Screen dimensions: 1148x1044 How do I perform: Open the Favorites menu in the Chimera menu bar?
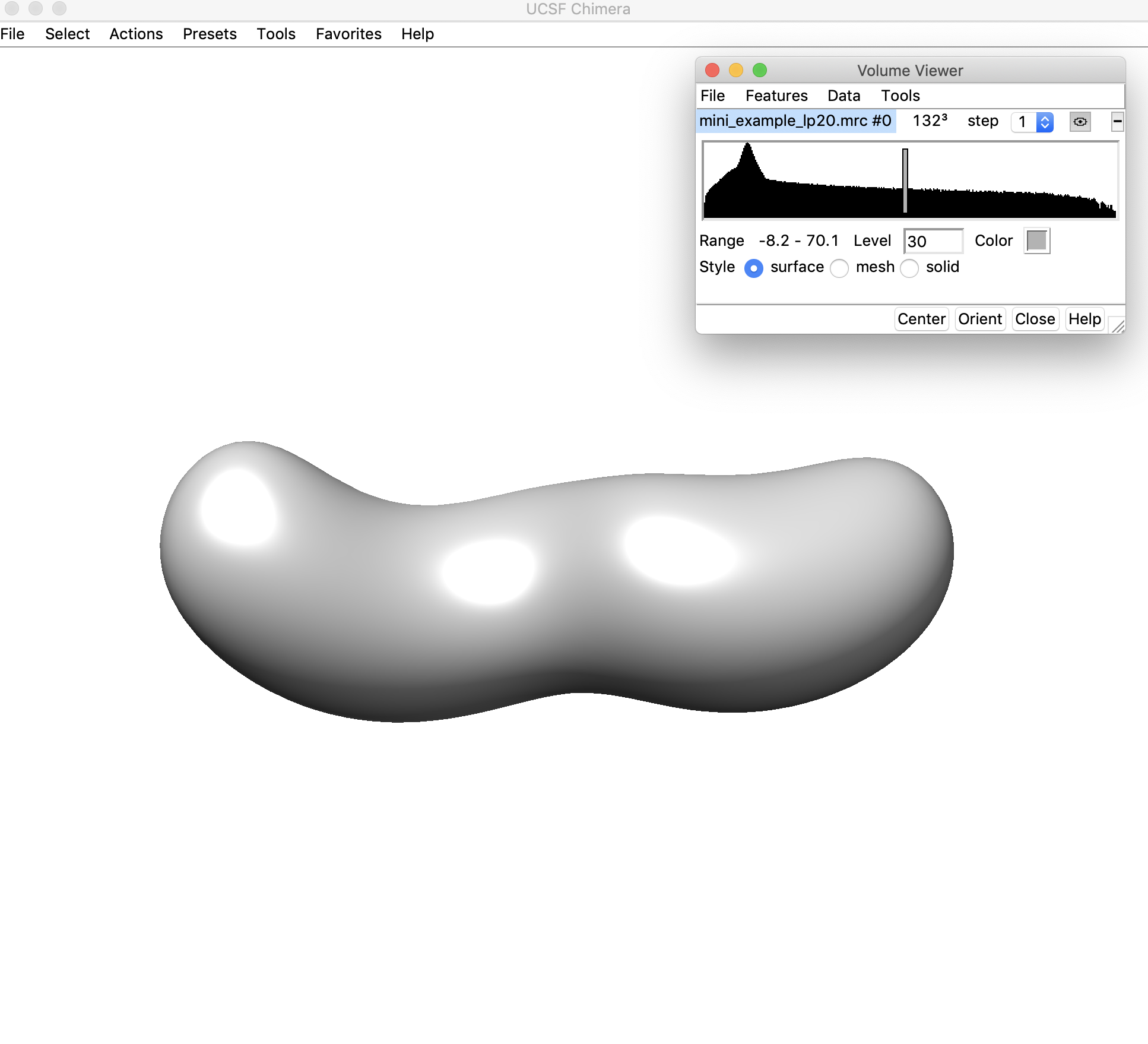point(348,34)
